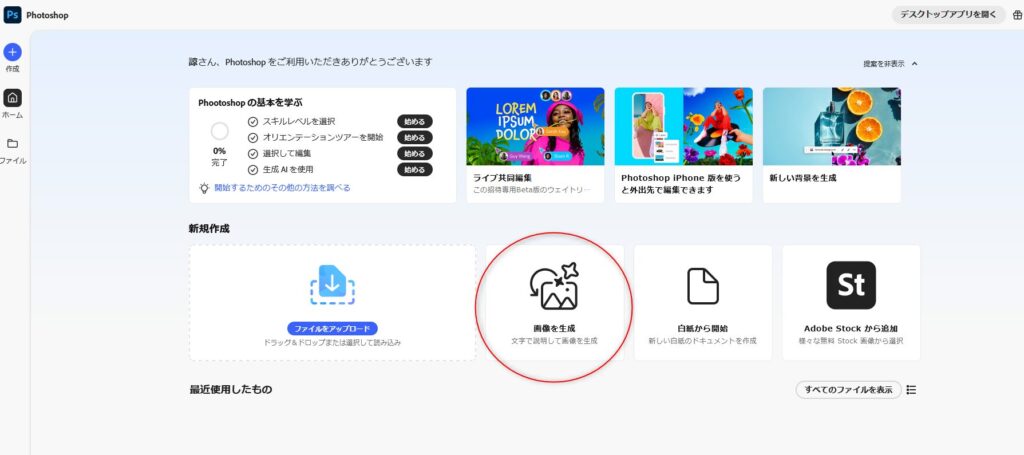
Task: Click 始める for オリエンテーションツアーを開始
Action: (415, 138)
